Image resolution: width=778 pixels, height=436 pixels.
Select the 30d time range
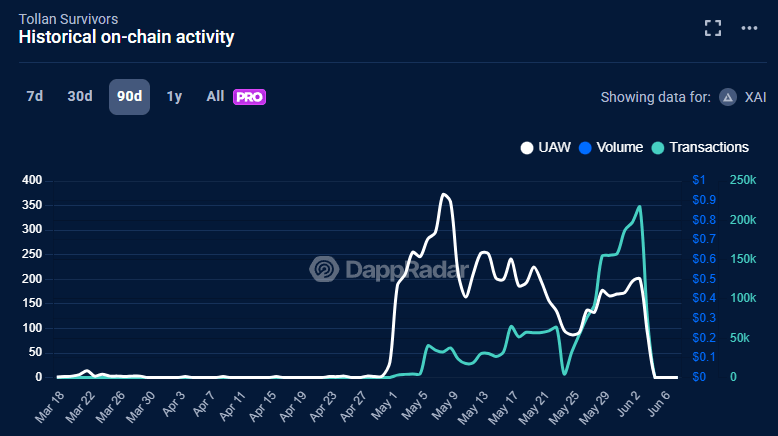[80, 96]
